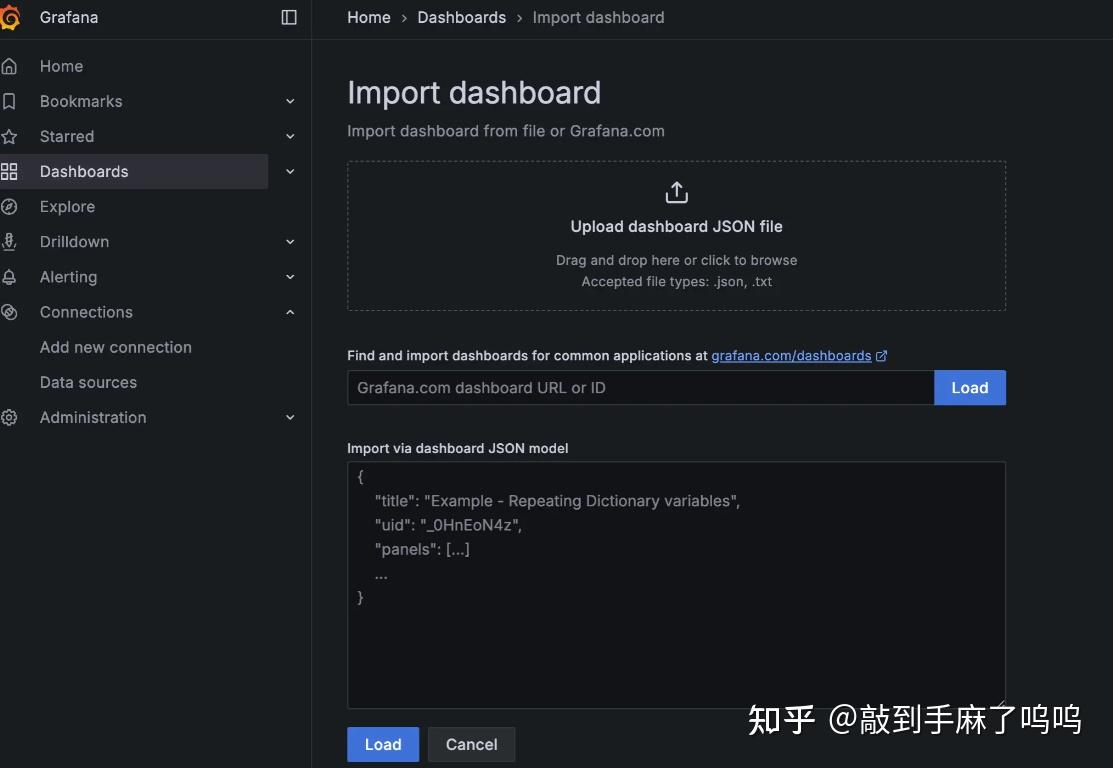Click the Explore compass icon
Image resolution: width=1113 pixels, height=768 pixels.
pyautogui.click(x=9, y=207)
